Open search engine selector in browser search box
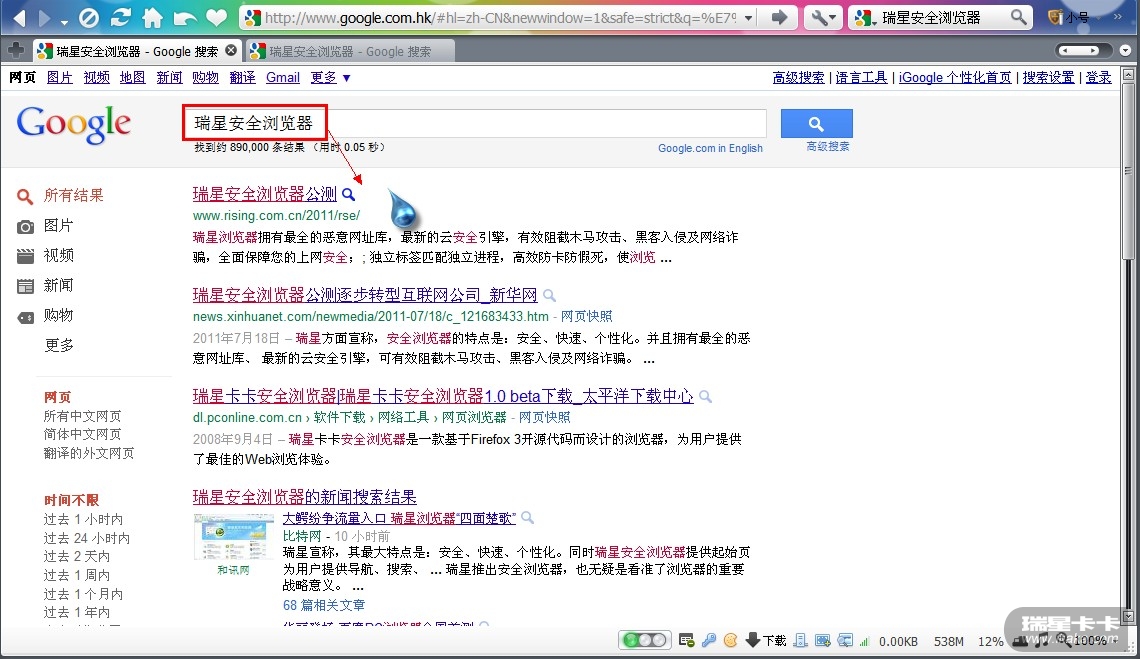 [x=864, y=17]
